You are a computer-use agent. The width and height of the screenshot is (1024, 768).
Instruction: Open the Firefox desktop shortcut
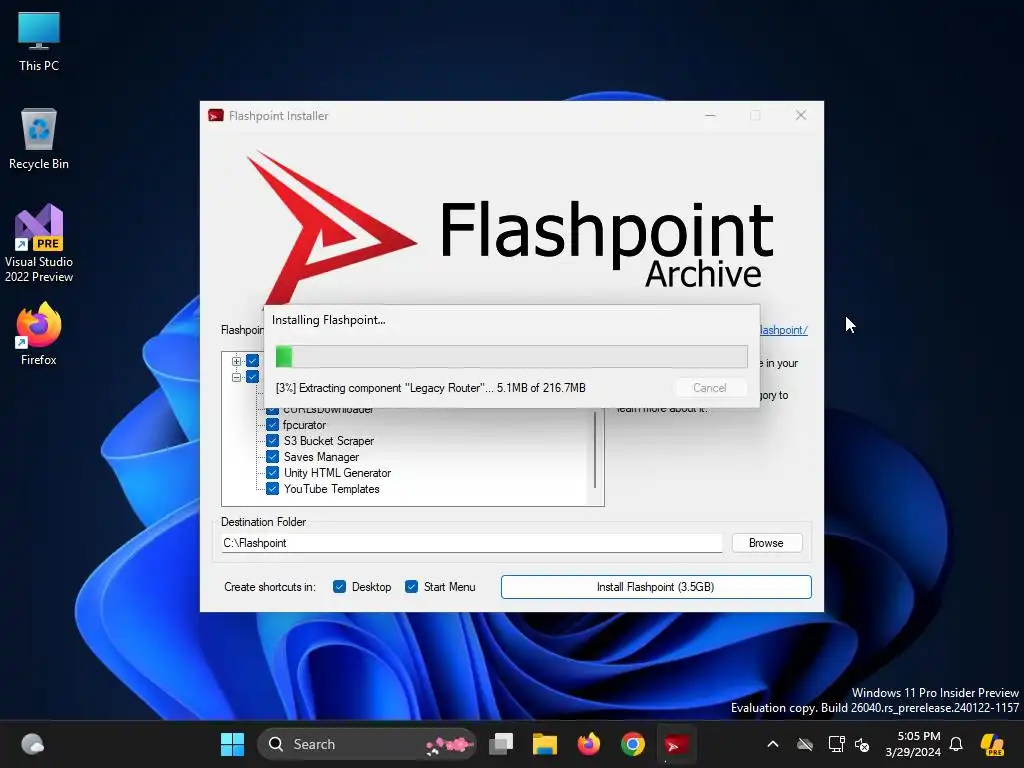(39, 334)
